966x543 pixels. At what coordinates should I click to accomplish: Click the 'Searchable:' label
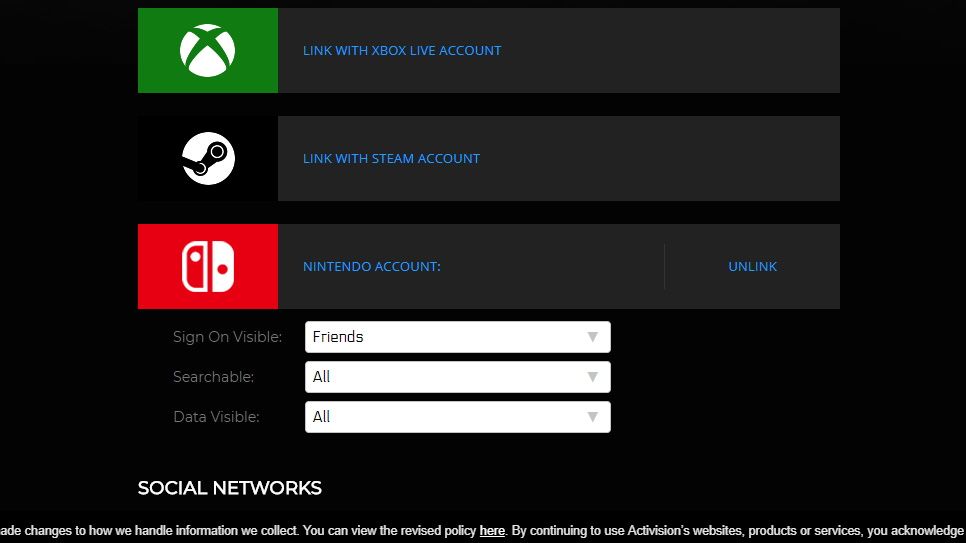(x=213, y=377)
